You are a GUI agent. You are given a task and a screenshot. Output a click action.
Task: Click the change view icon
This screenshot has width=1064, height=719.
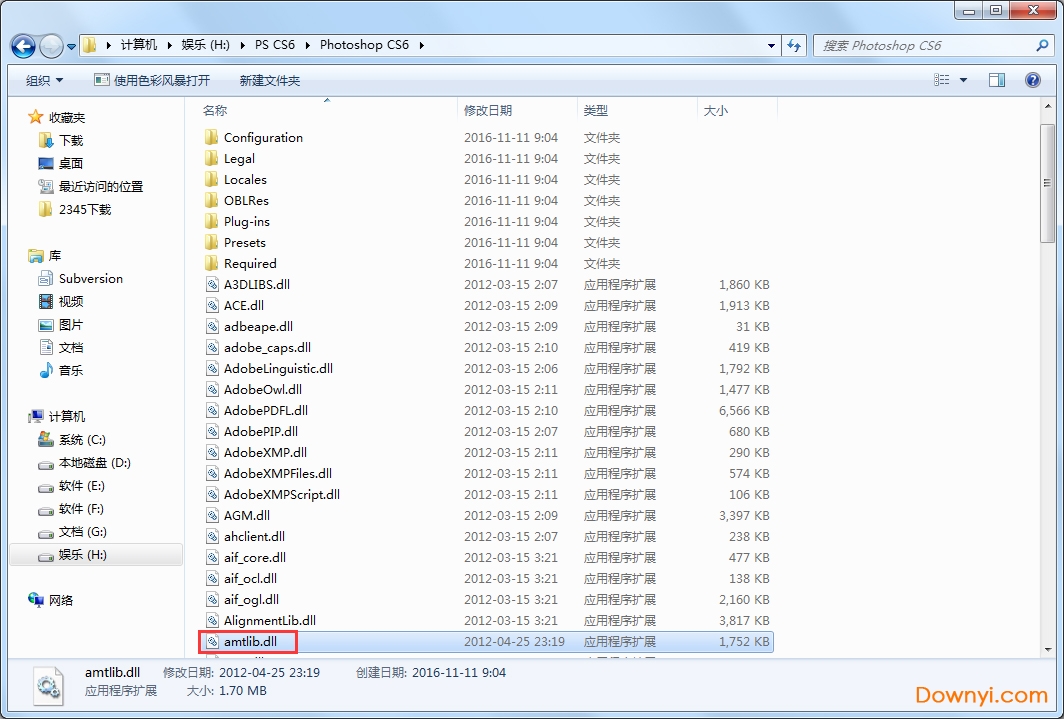click(942, 80)
